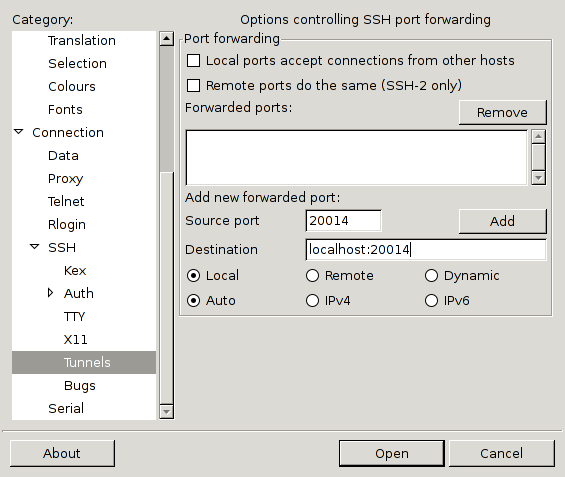The height and width of the screenshot is (477, 565).
Task: Click the forwarded ports scrollbar thumb
Action: point(538,157)
